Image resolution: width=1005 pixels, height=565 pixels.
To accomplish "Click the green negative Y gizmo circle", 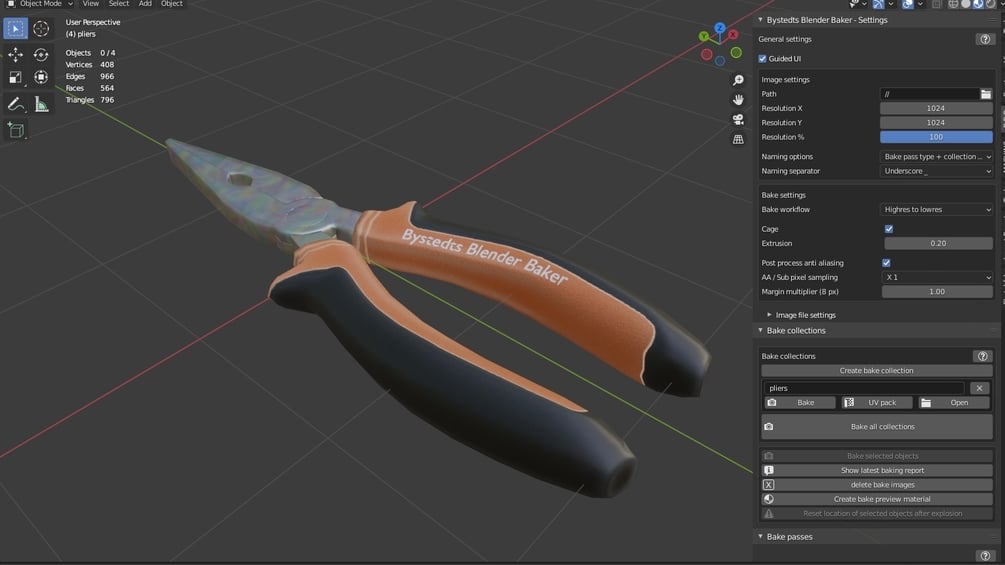I will pyautogui.click(x=736, y=53).
